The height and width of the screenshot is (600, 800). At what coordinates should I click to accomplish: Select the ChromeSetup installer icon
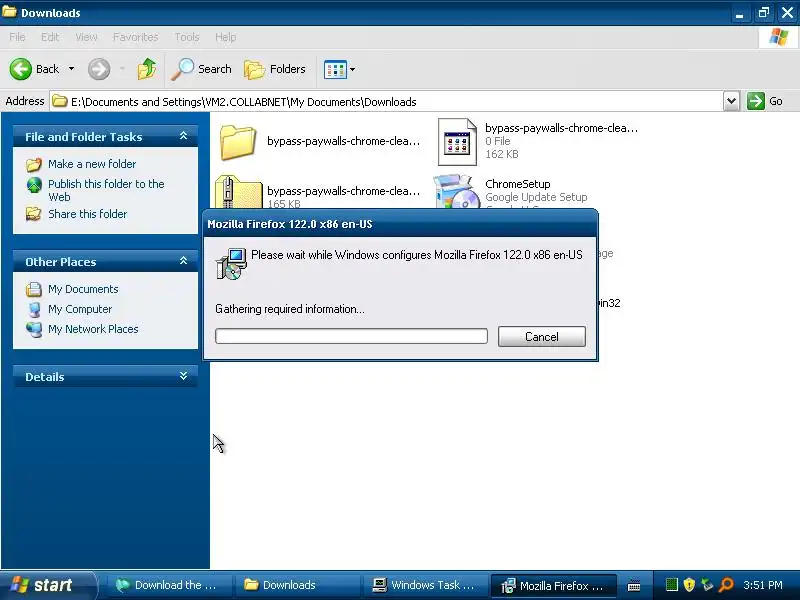click(x=456, y=191)
